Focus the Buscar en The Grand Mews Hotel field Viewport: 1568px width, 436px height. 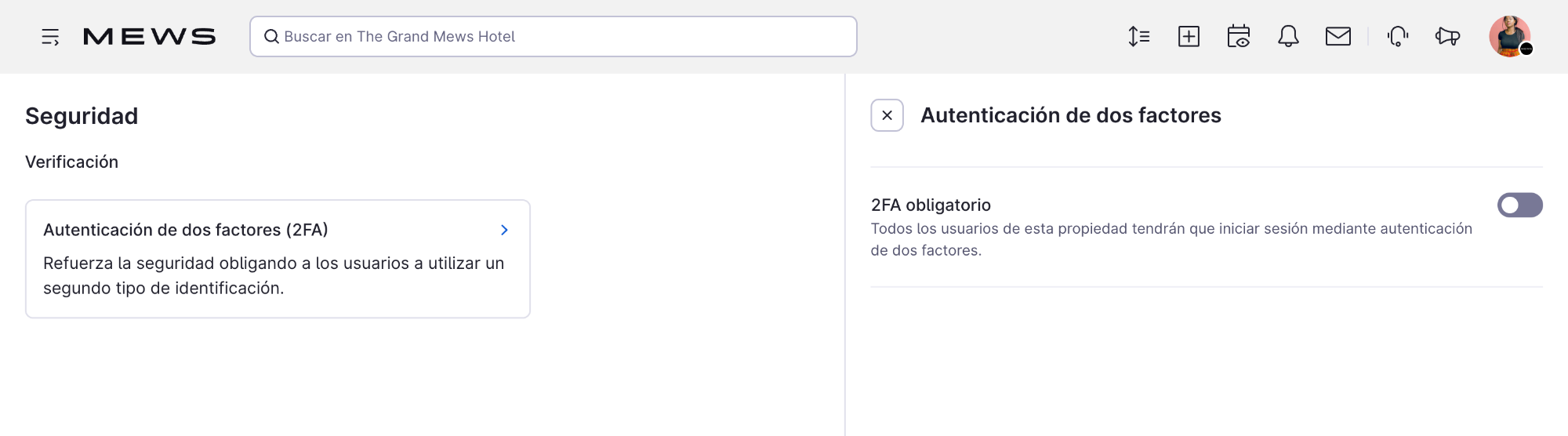(564, 37)
